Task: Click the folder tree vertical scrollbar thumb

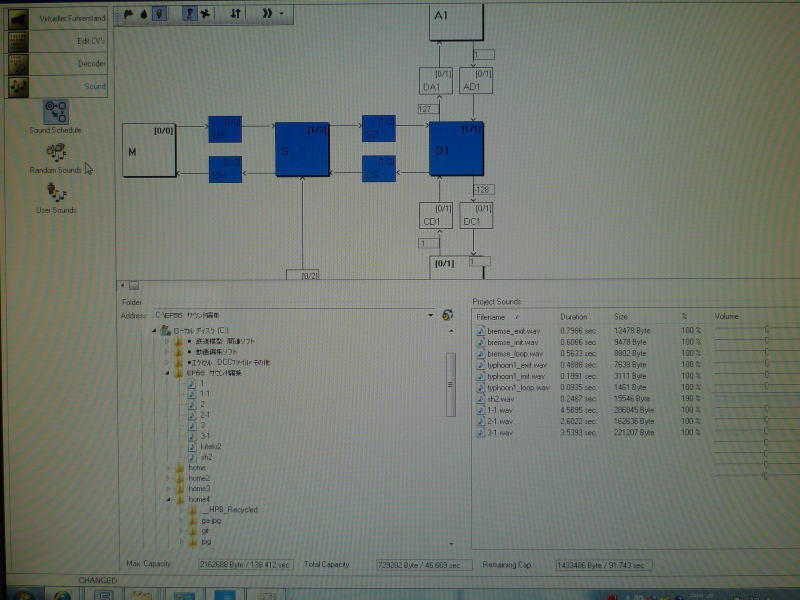Action: click(451, 384)
